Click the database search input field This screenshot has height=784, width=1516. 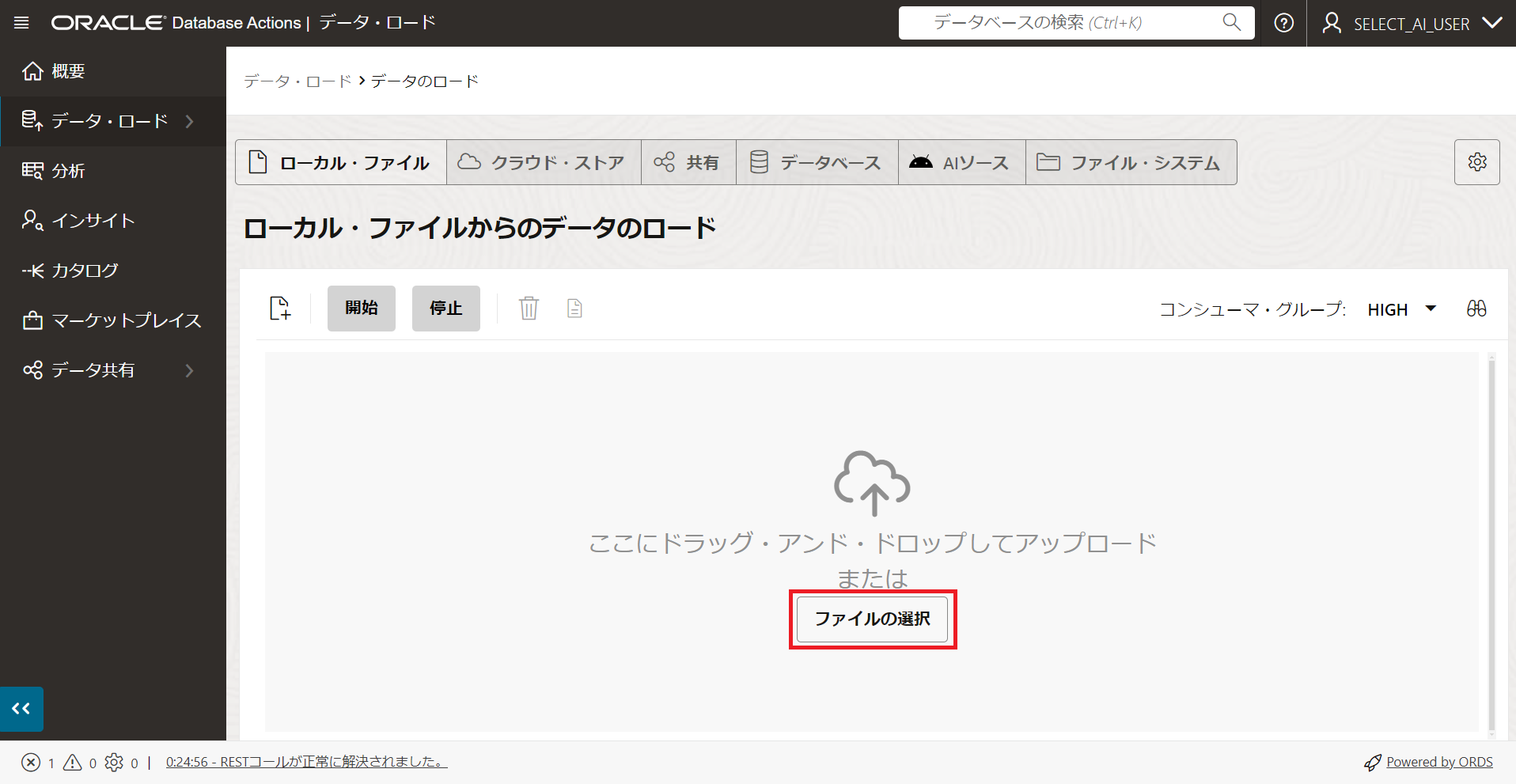[1060, 23]
